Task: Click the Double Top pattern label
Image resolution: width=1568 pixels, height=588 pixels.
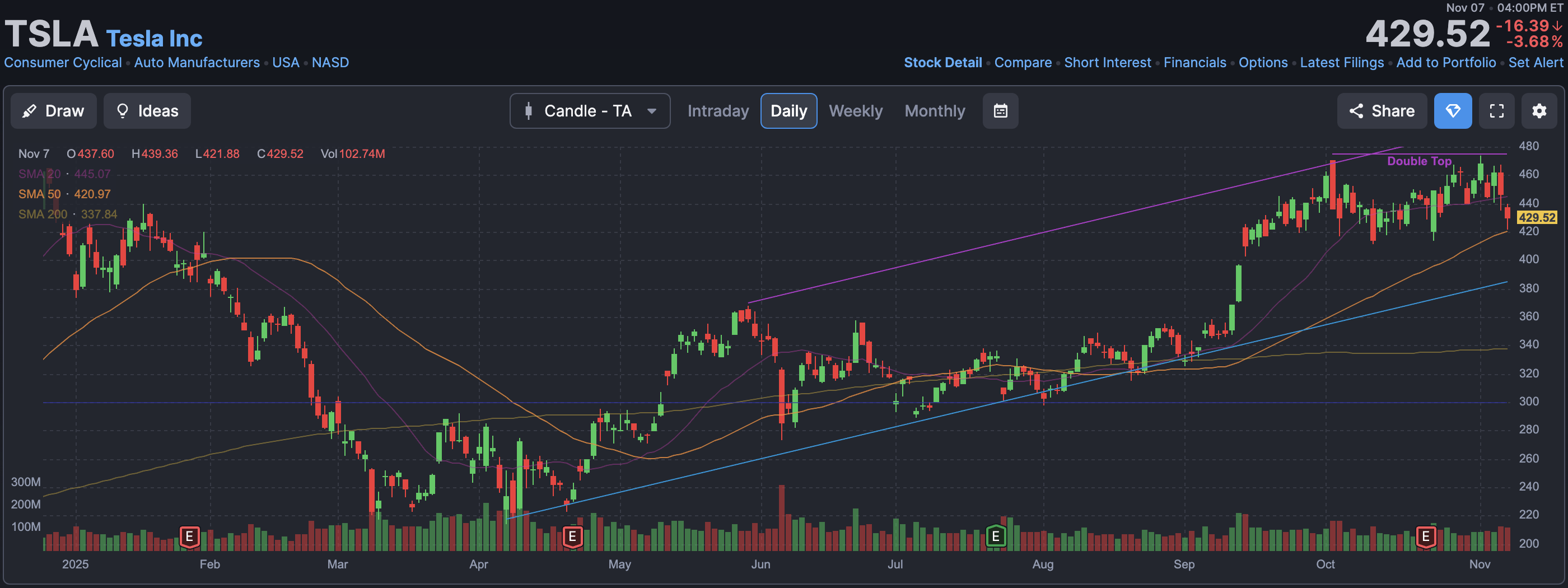Action: [x=1419, y=161]
